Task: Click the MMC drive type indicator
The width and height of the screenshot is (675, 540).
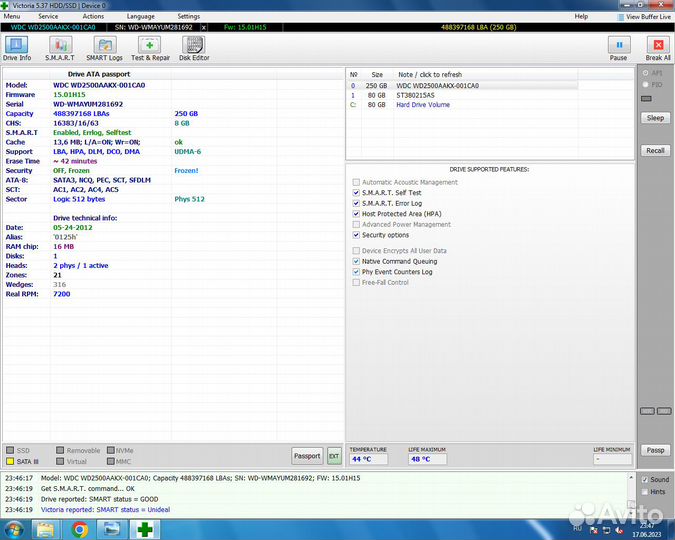Action: click(111, 461)
